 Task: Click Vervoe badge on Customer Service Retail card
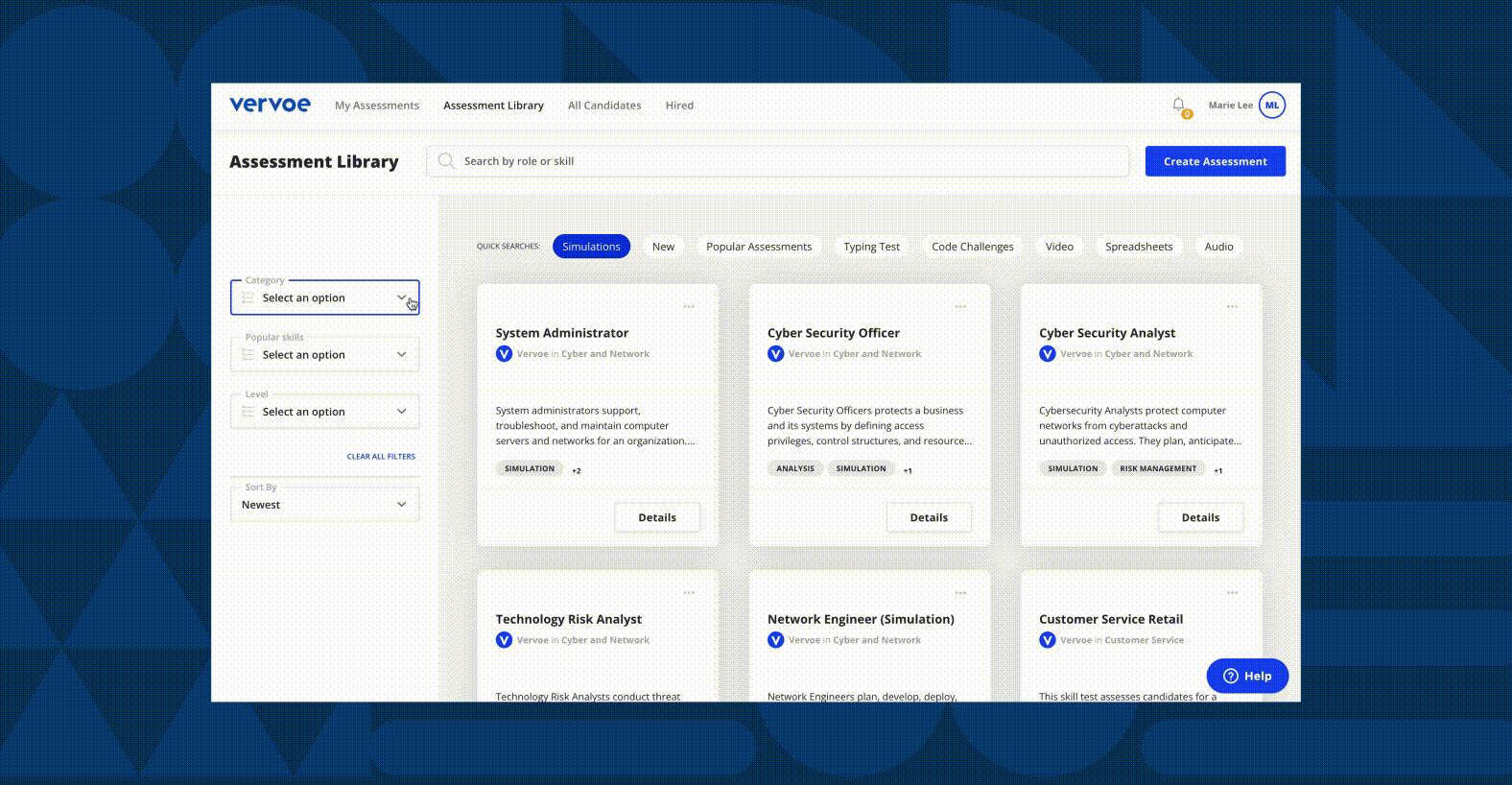pos(1048,640)
